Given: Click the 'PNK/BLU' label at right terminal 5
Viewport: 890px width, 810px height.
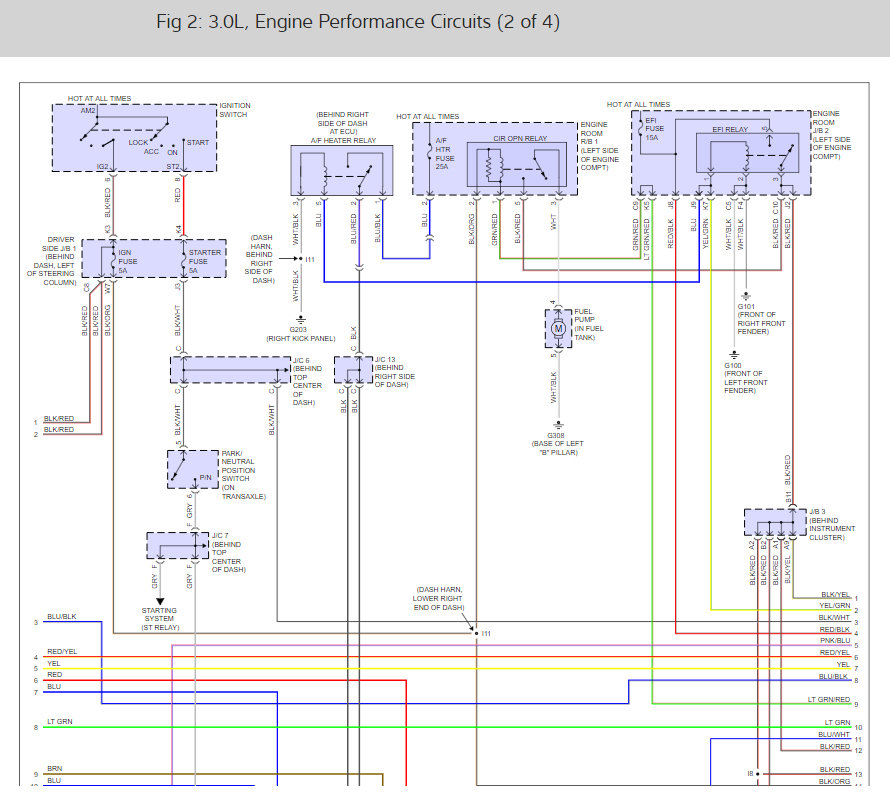Looking at the screenshot, I should [x=835, y=640].
